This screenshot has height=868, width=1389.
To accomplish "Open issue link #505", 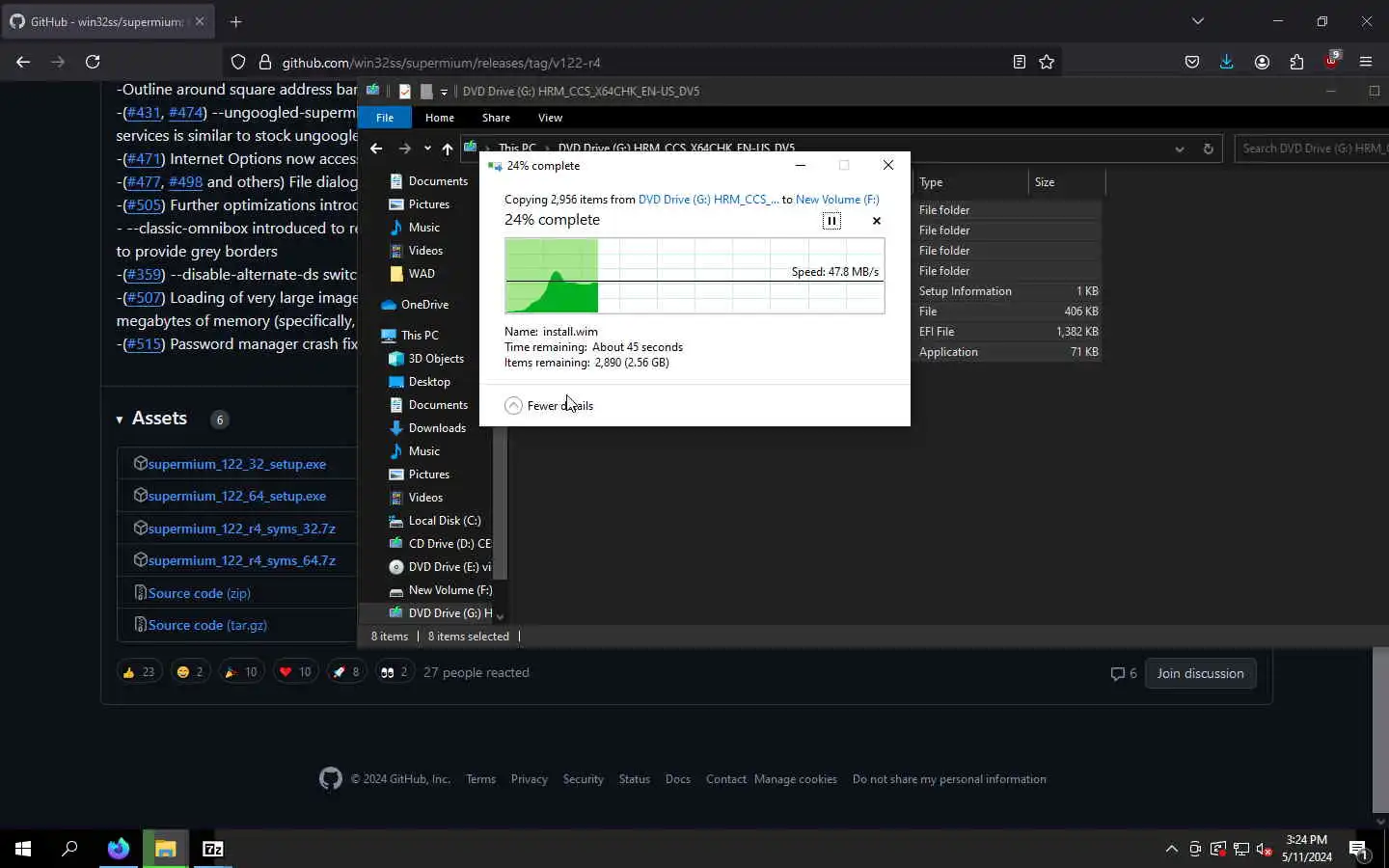I will (144, 205).
